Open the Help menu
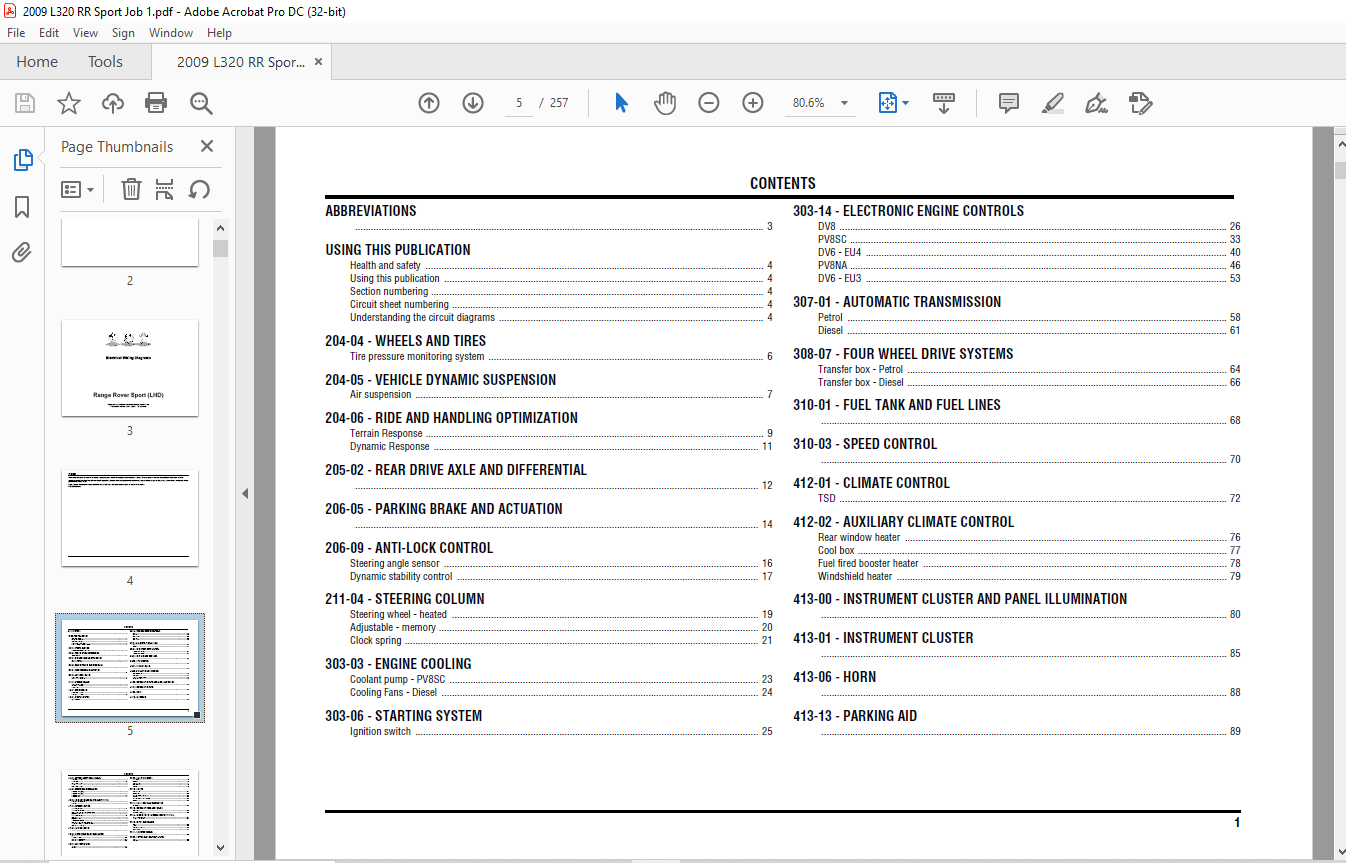The width and height of the screenshot is (1346, 863). pos(219,33)
